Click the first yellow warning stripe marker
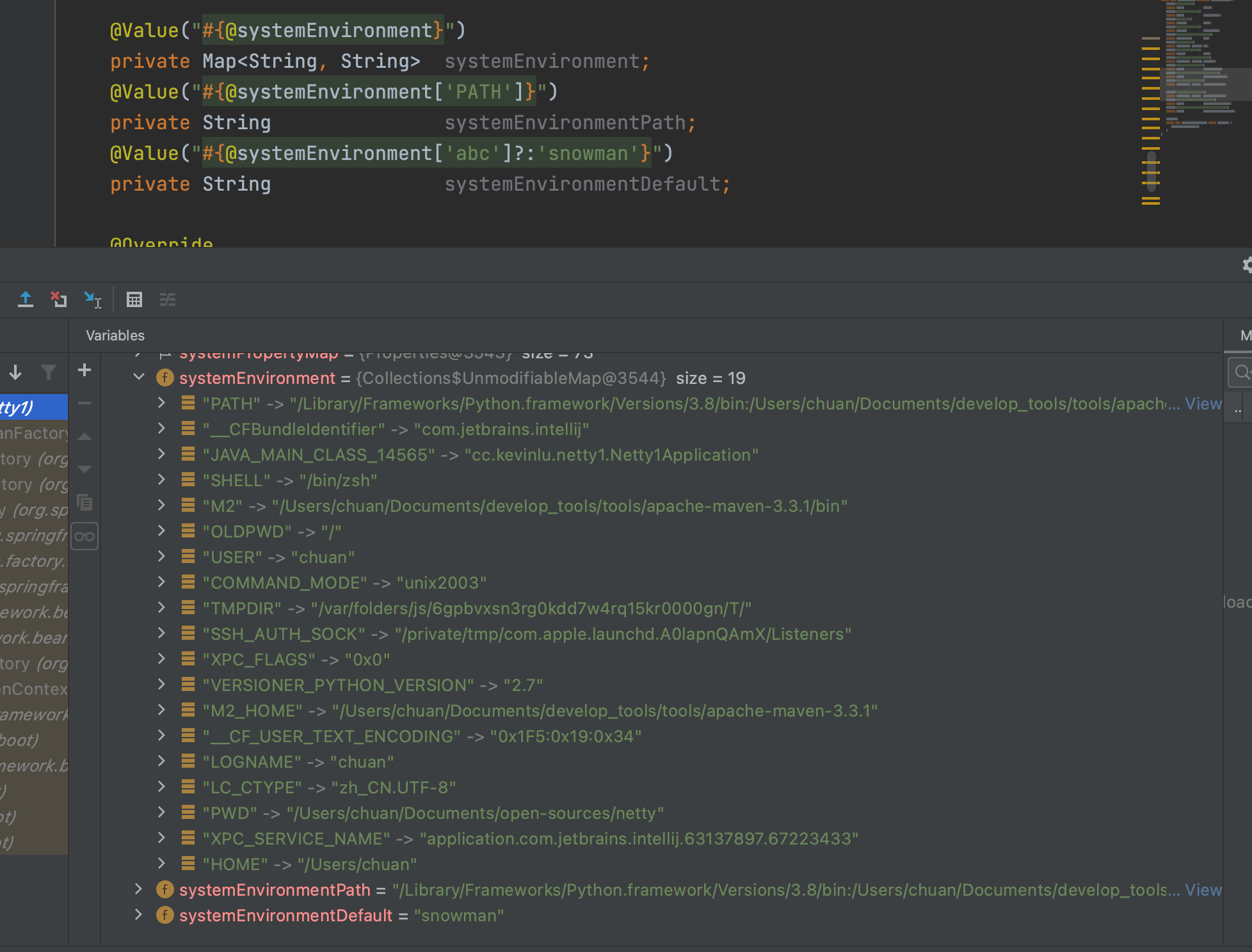Screen dimensions: 1252x952 [1151, 39]
